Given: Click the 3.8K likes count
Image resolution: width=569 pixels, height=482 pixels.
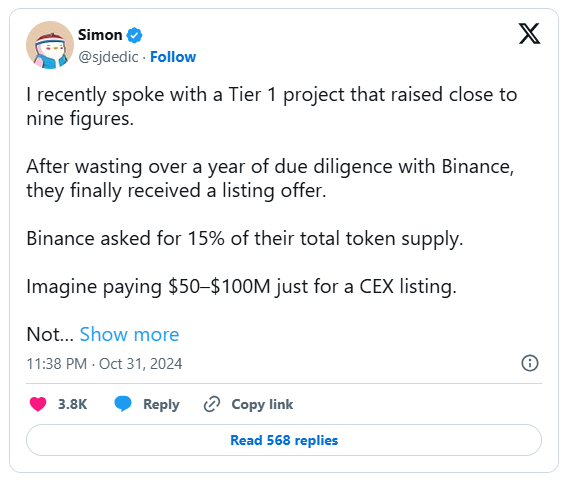Looking at the screenshot, I should pos(73,404).
